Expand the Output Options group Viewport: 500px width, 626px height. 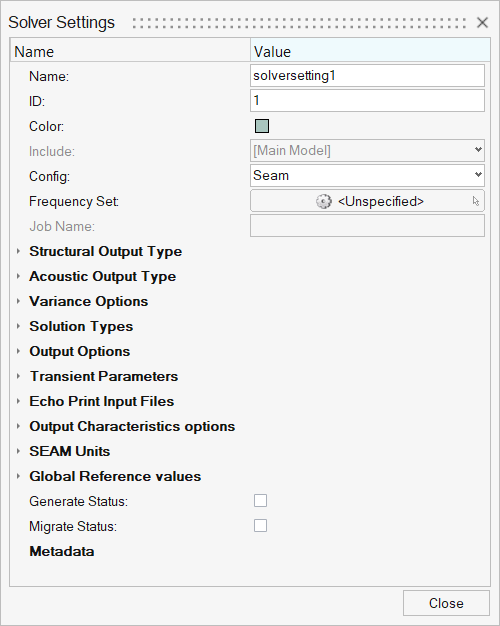18,351
